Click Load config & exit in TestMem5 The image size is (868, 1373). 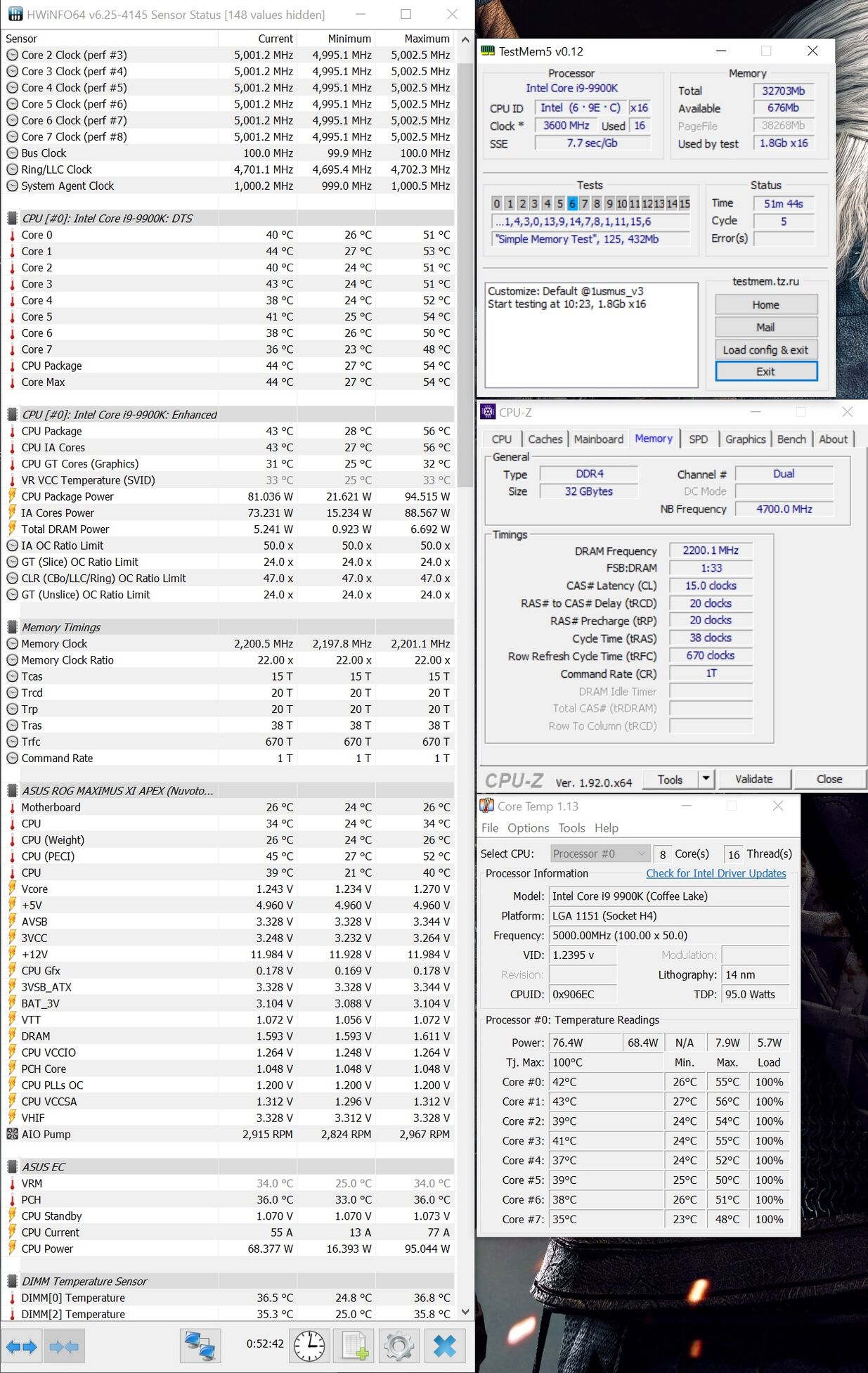click(x=766, y=349)
